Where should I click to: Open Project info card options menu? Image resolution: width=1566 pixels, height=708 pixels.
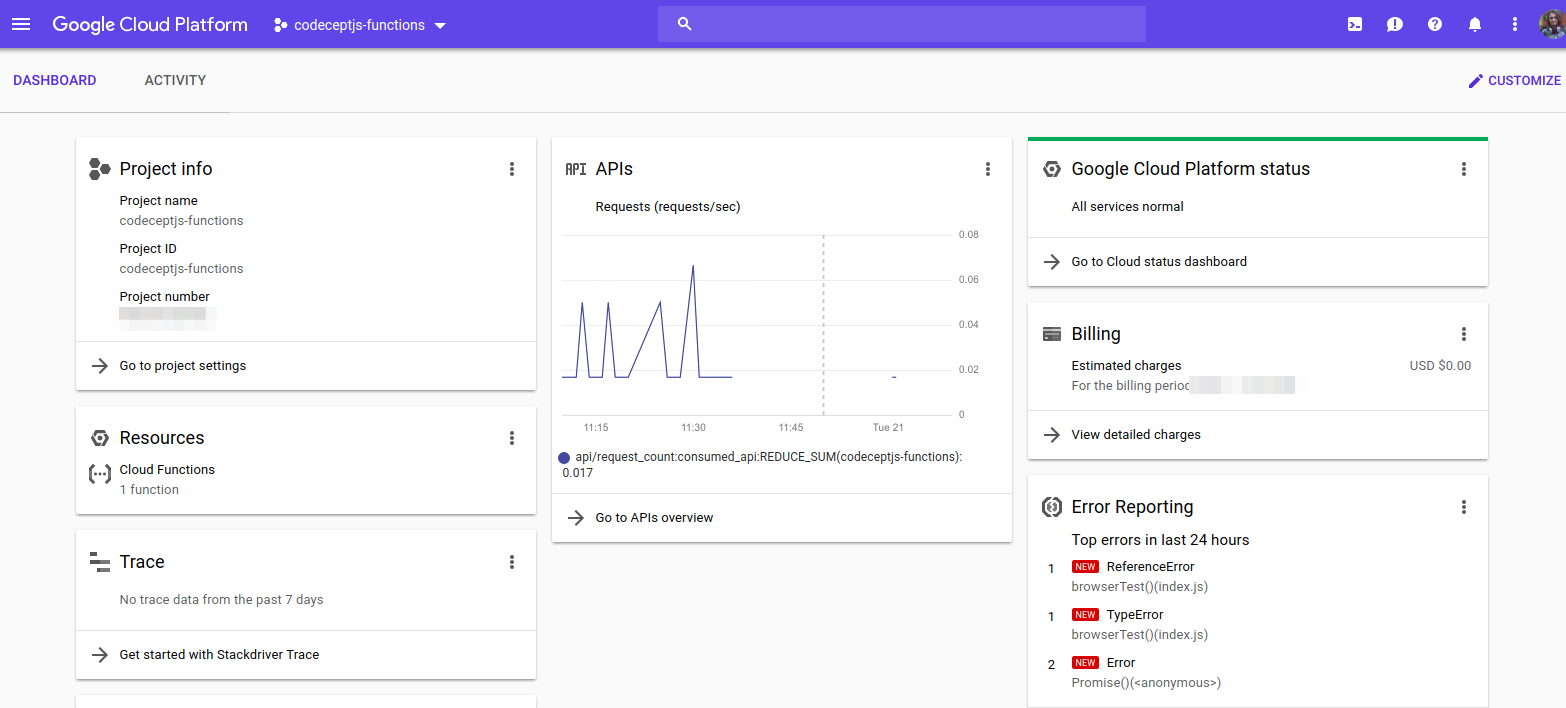(512, 169)
